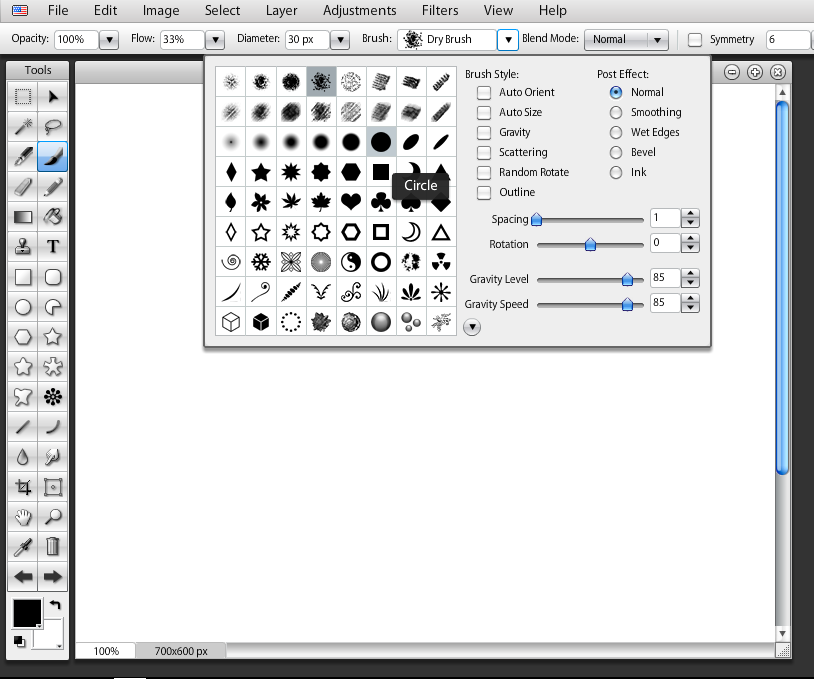Click the Gravity Speed slider handle

pyautogui.click(x=627, y=304)
